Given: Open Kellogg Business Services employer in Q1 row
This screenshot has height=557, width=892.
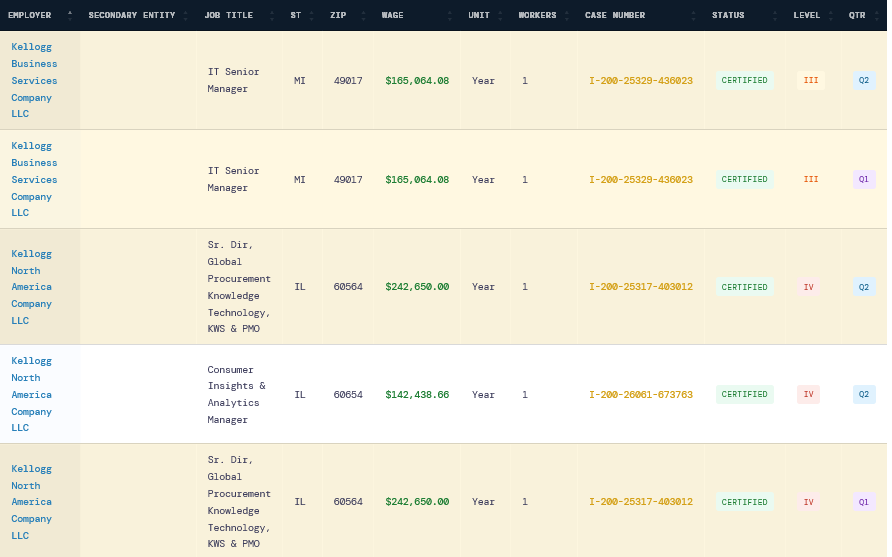Looking at the screenshot, I should pos(34,179).
